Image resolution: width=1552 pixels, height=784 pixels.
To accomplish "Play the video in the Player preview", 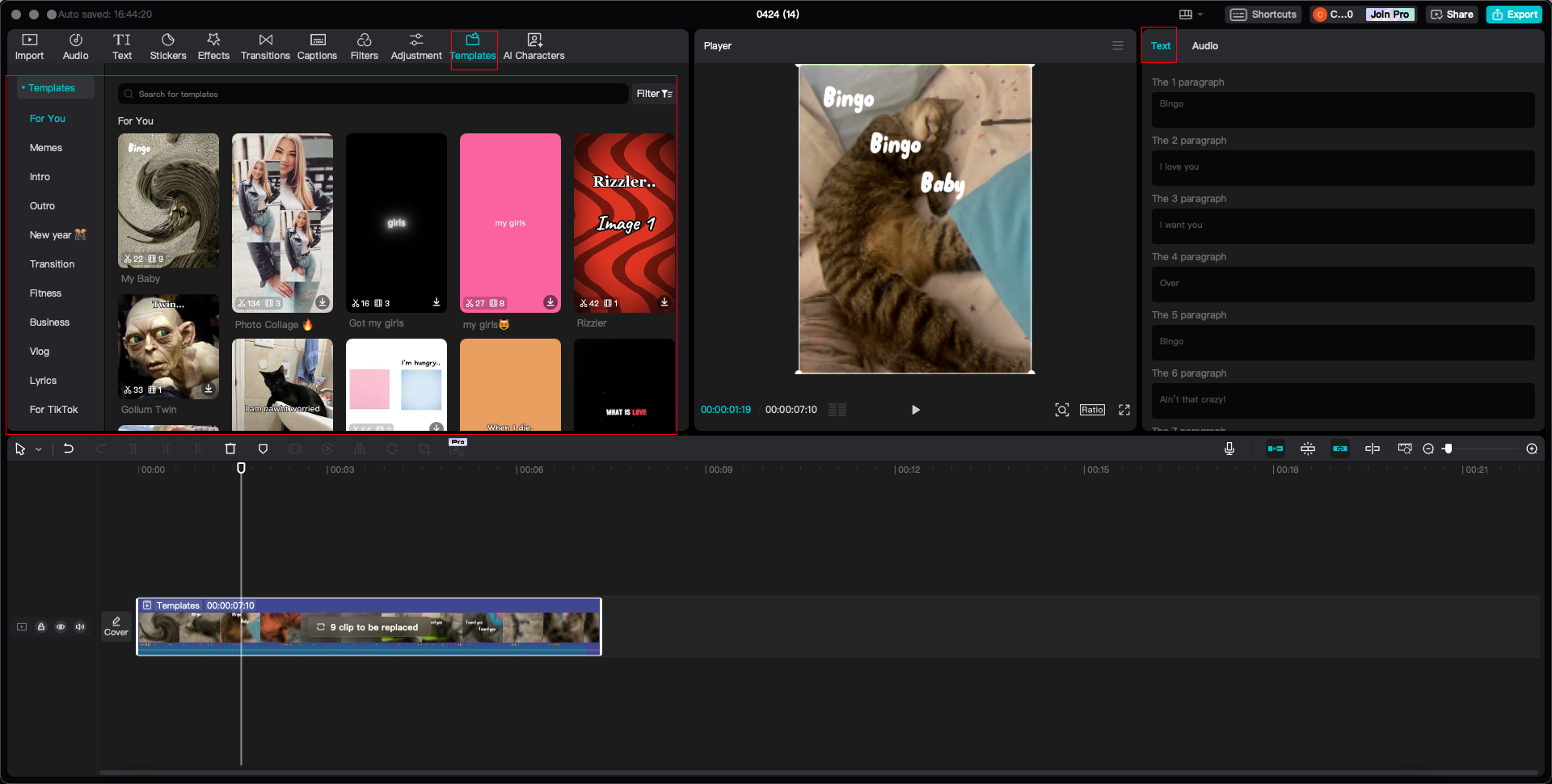I will 915,410.
